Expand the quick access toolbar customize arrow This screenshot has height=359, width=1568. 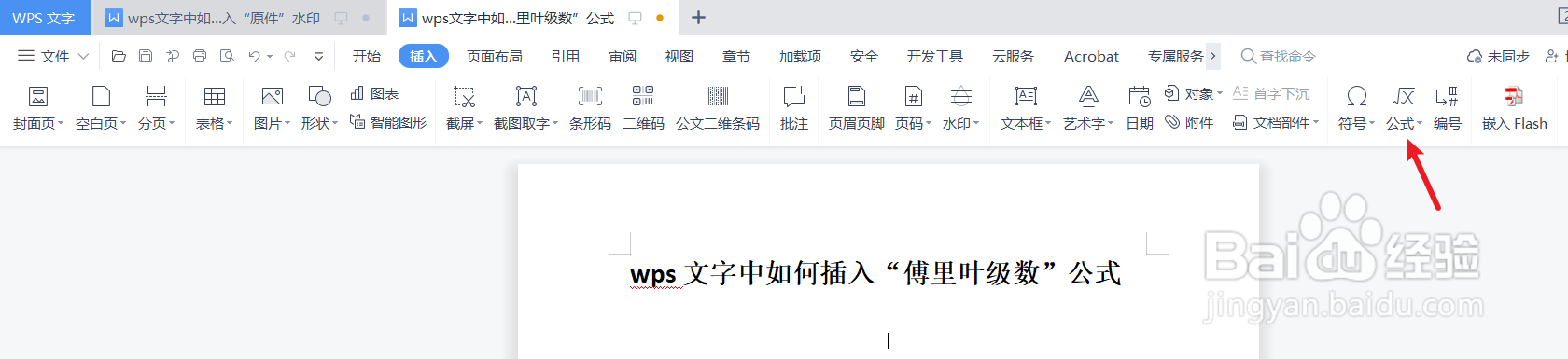coord(318,56)
